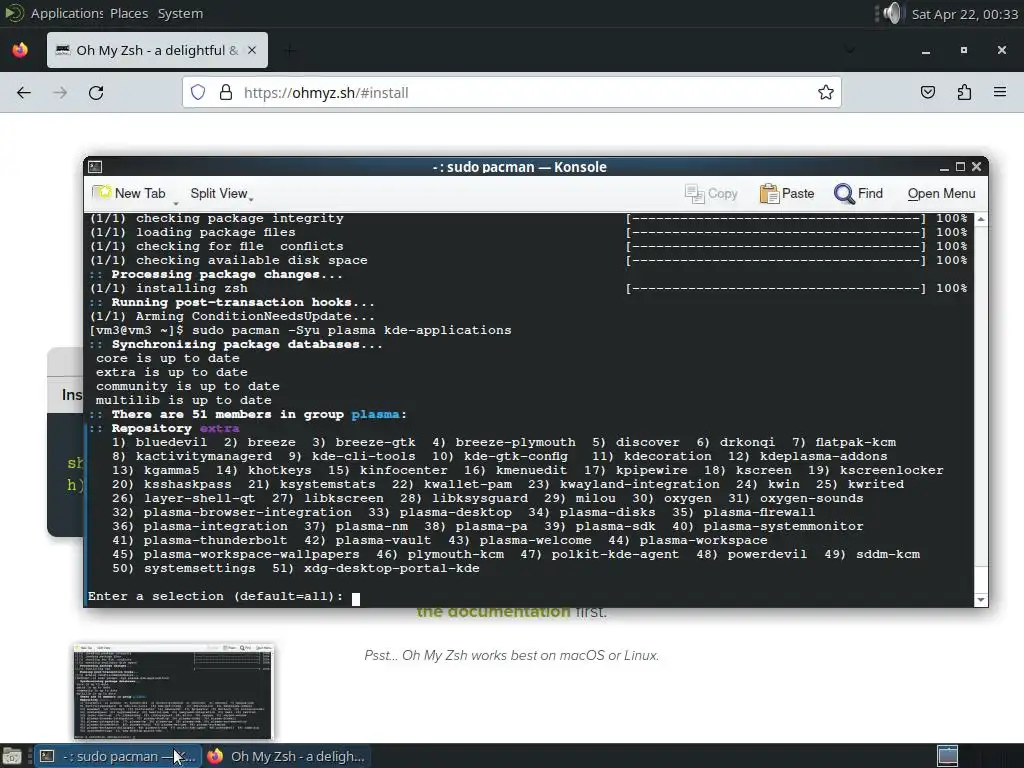The image size is (1024, 768).
Task: Close the Oh My Zsh browser tab
Action: [251, 50]
